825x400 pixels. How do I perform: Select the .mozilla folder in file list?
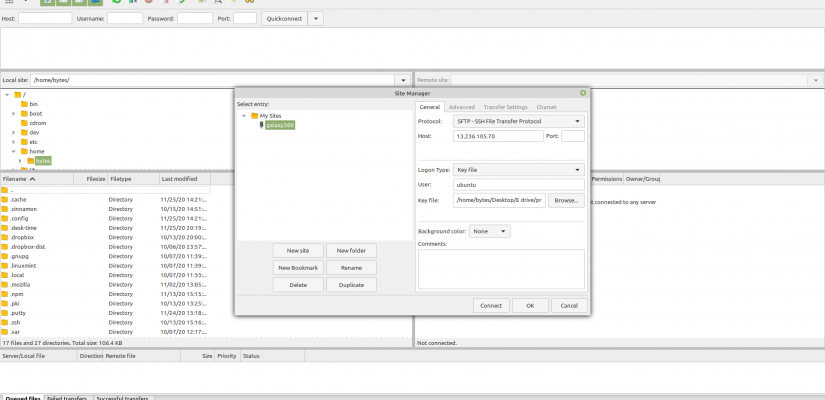pyautogui.click(x=20, y=284)
